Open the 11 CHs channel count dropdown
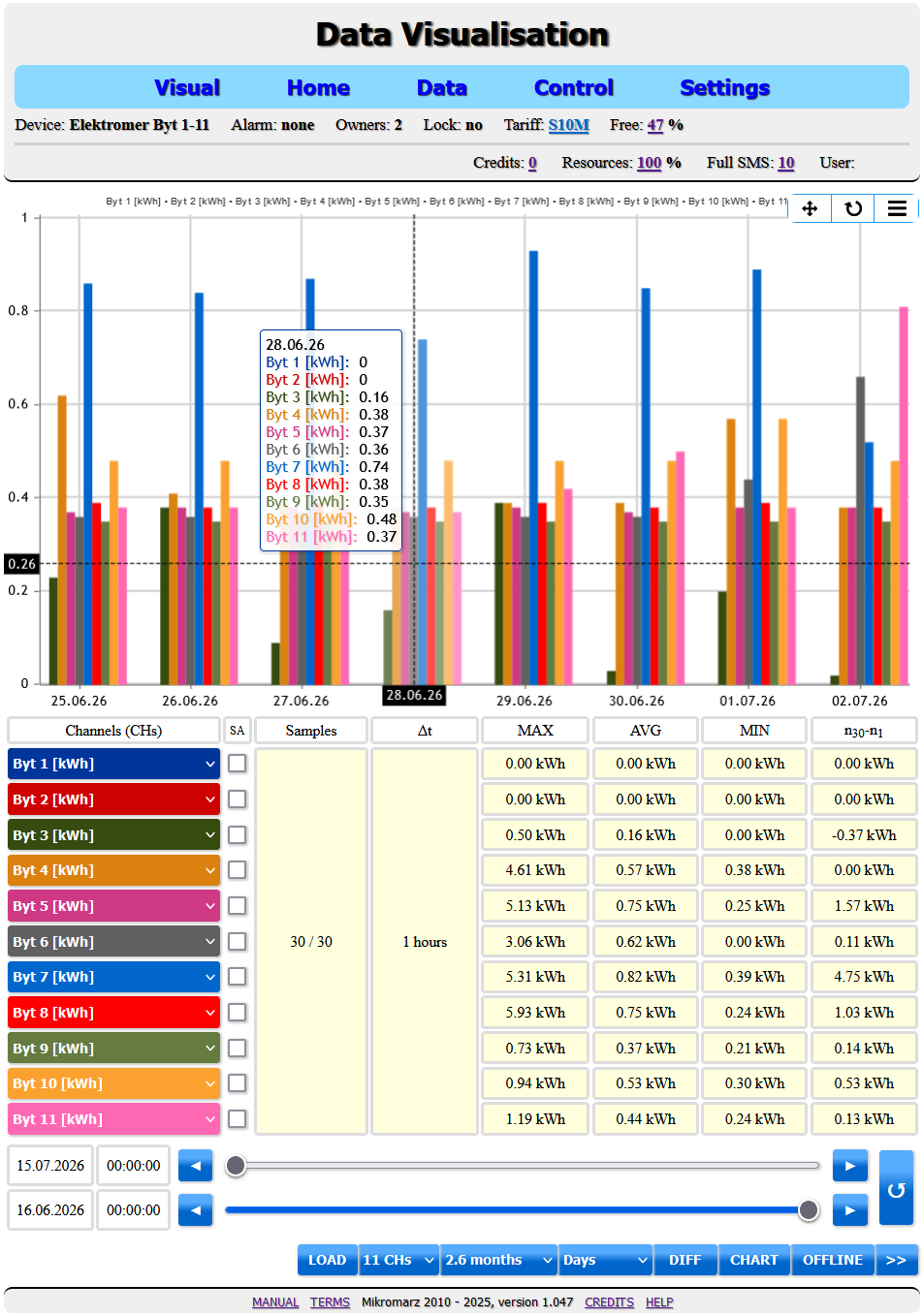 point(398,1260)
